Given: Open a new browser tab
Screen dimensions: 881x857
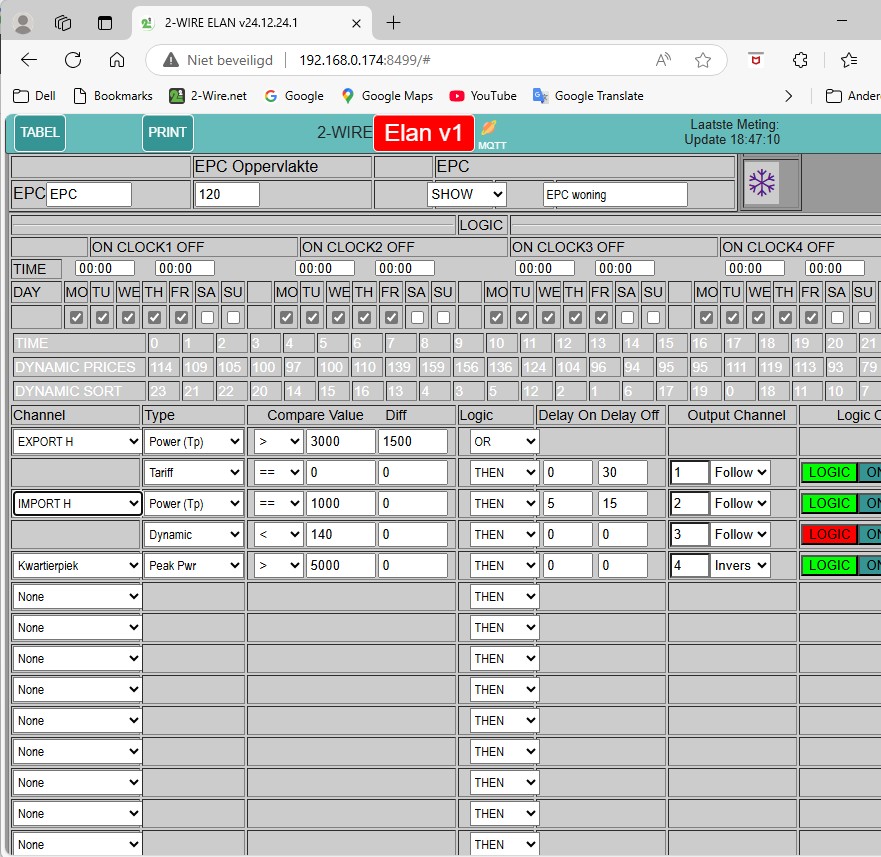Looking at the screenshot, I should [393, 23].
